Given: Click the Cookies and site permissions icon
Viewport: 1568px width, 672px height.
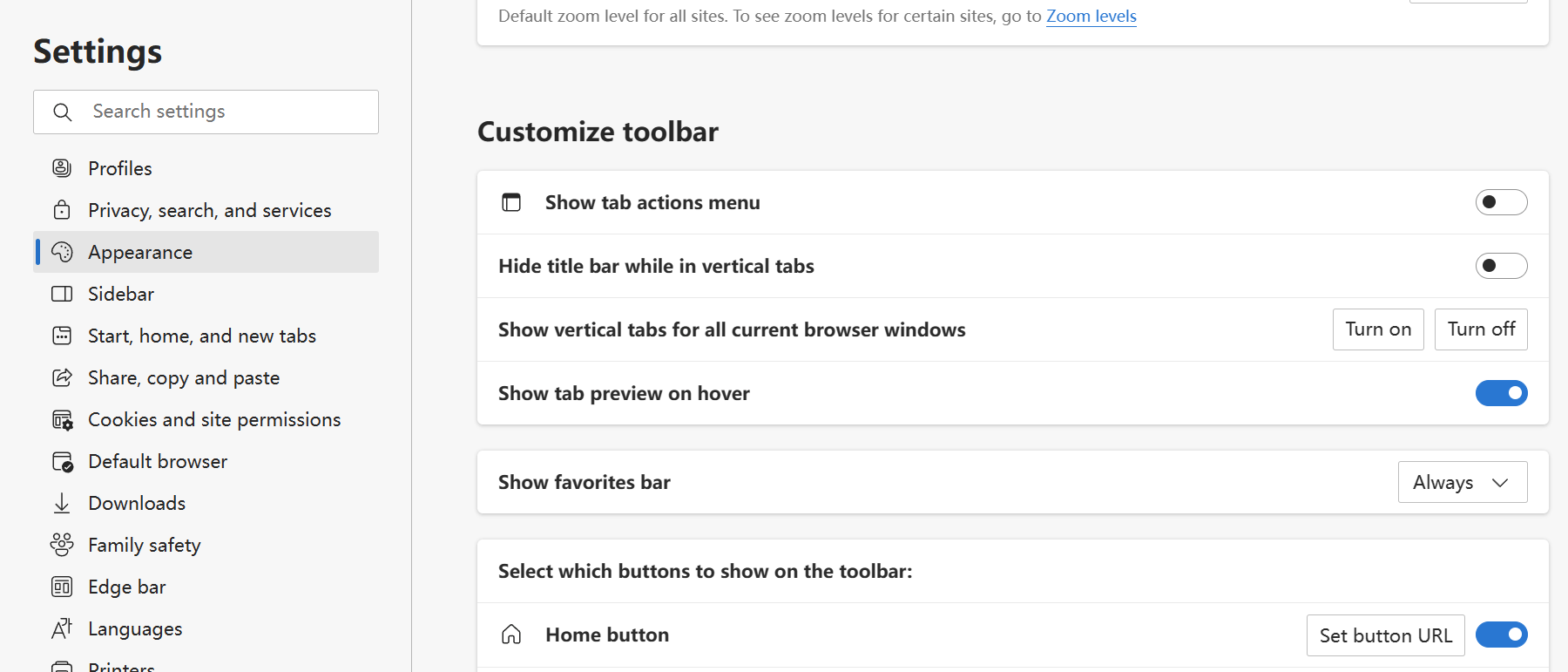Looking at the screenshot, I should coord(62,420).
